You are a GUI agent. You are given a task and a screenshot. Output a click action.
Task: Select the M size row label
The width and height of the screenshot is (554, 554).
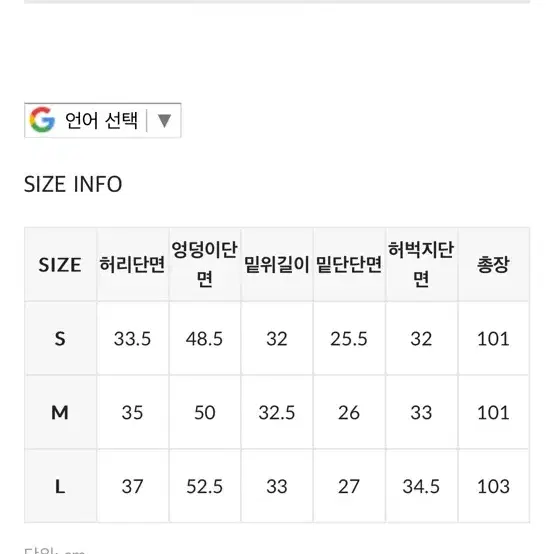[60, 412]
